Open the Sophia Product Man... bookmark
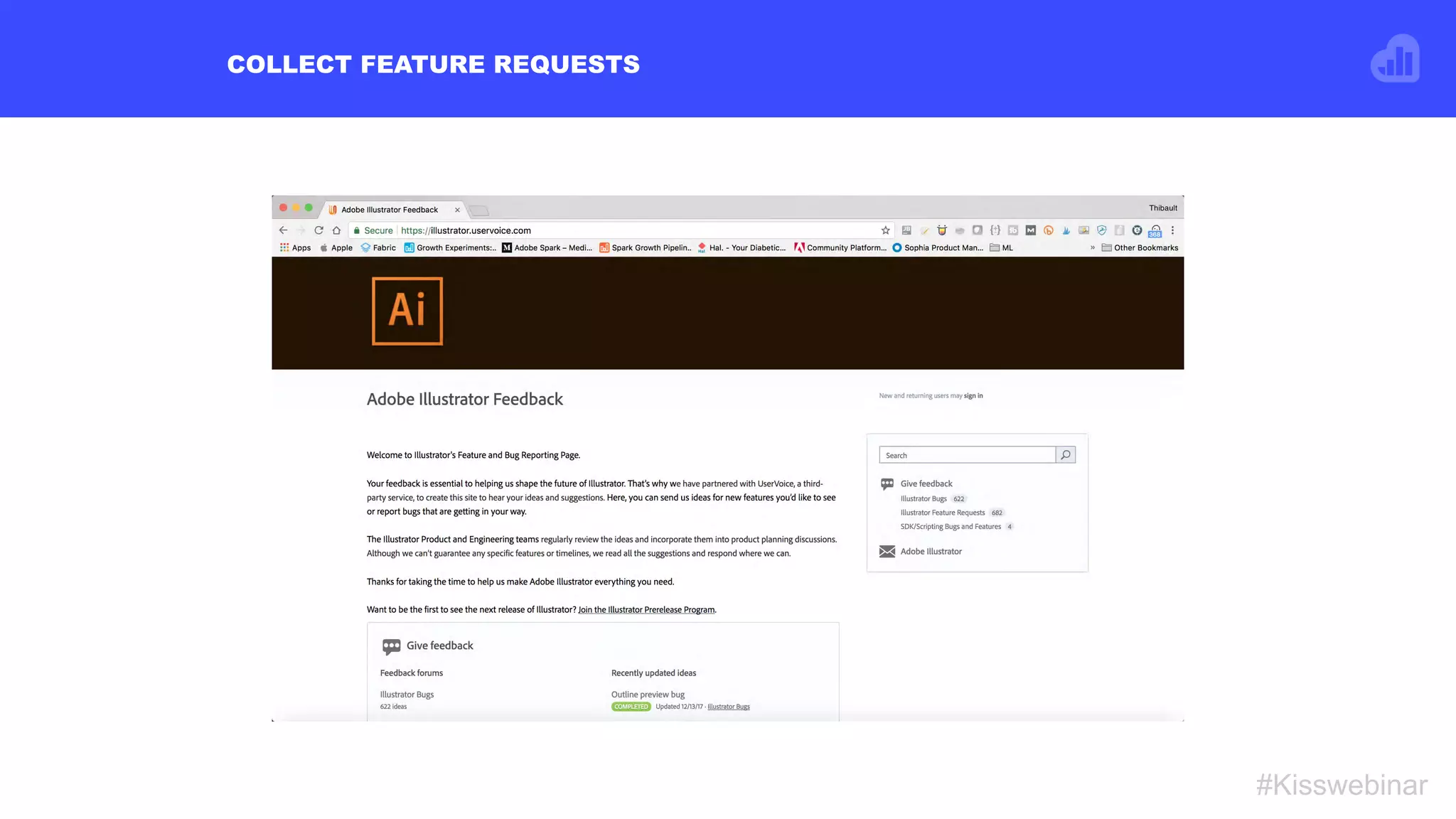 click(938, 247)
